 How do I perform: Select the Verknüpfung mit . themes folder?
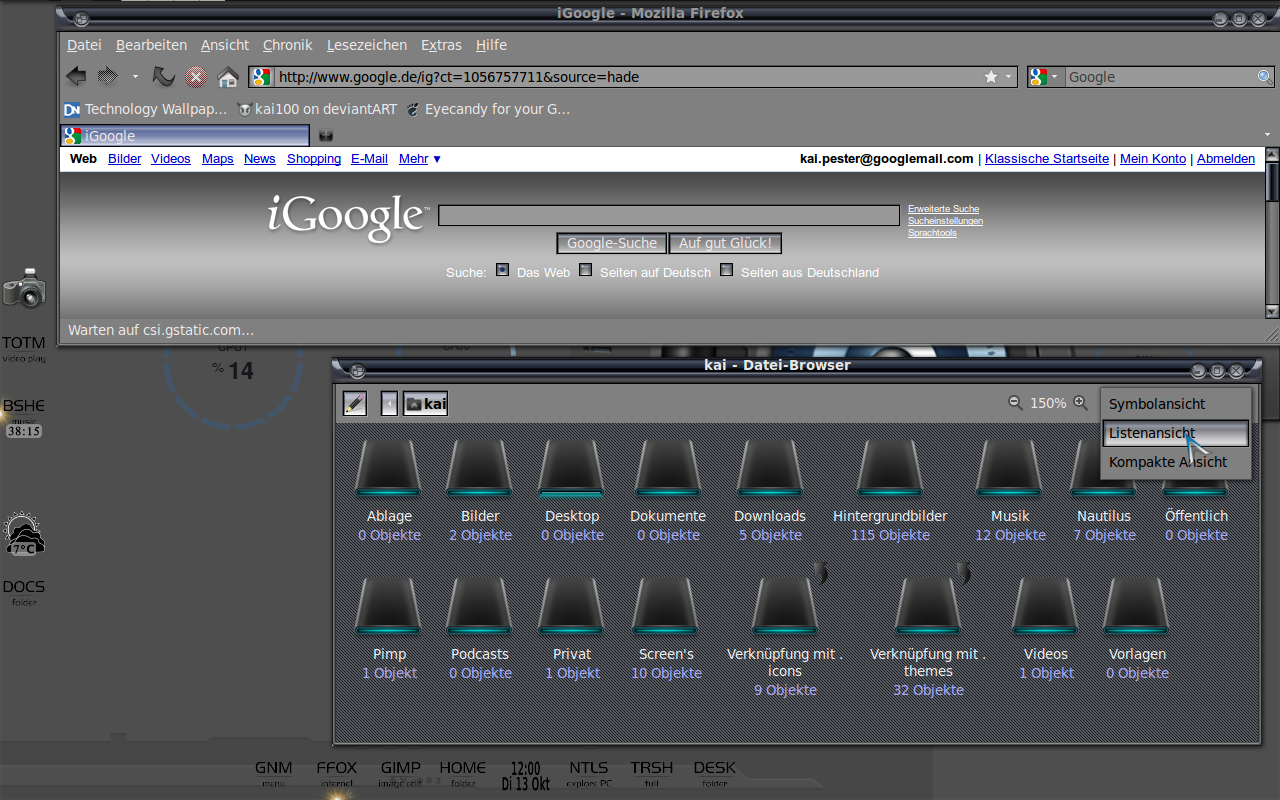click(x=928, y=605)
